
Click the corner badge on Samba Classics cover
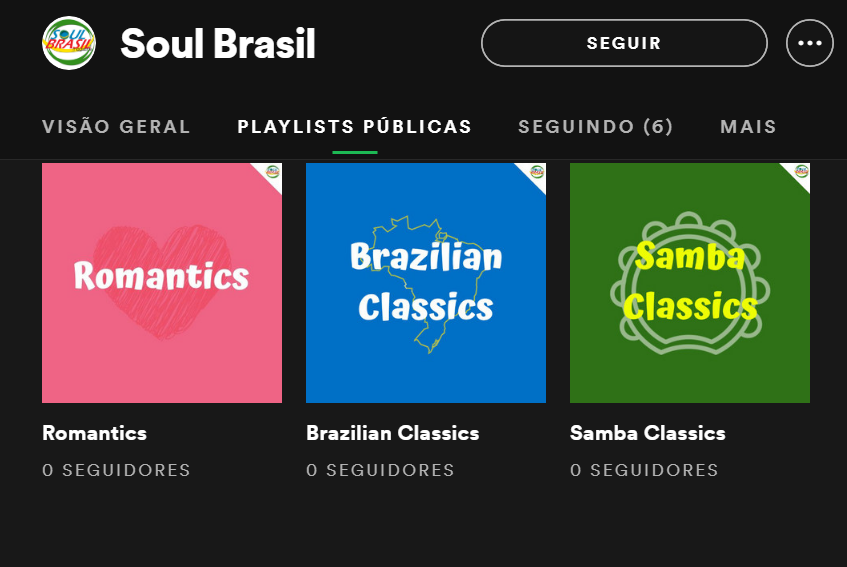[800, 172]
